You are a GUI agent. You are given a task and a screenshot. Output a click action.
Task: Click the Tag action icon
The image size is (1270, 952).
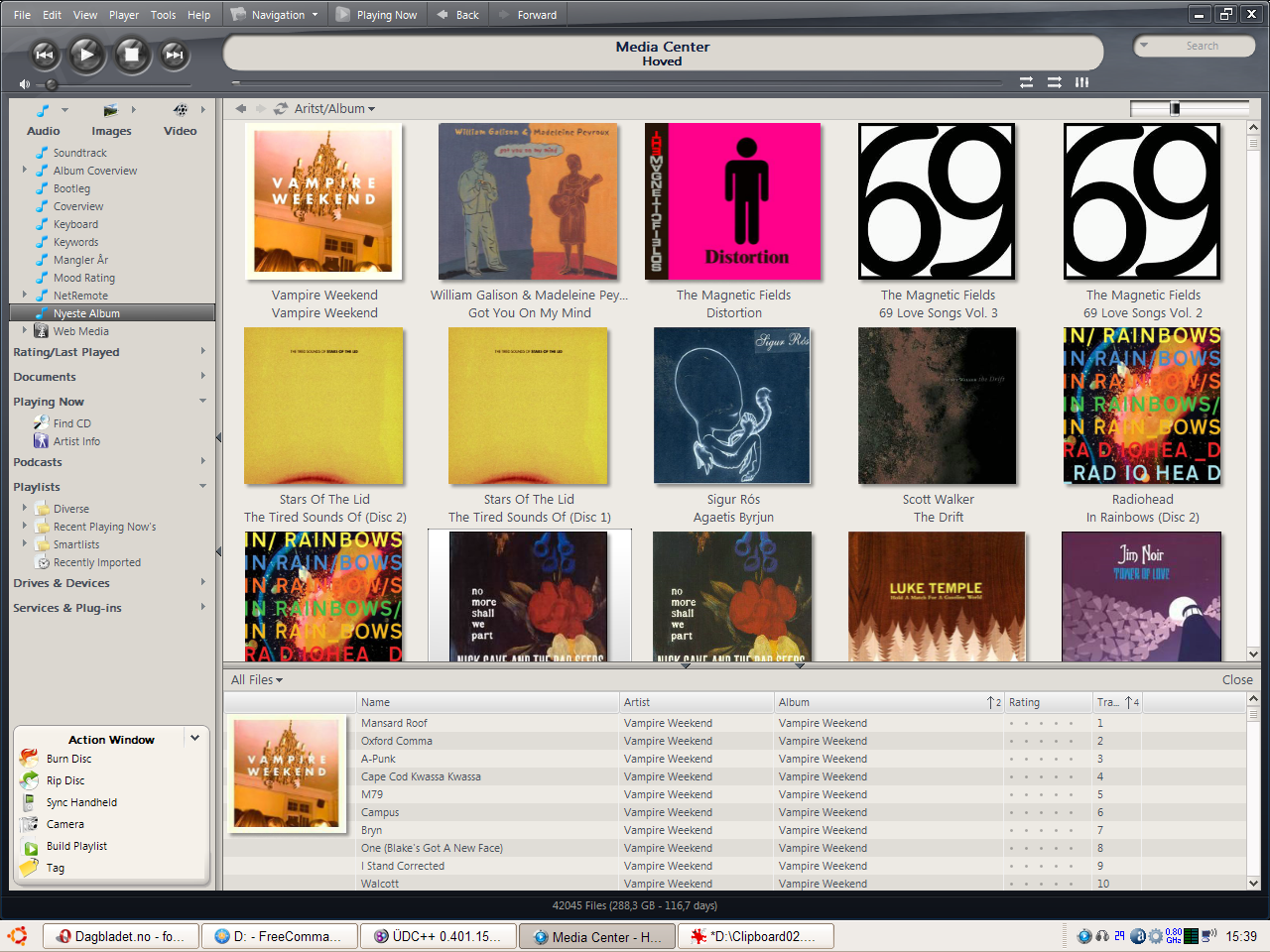[x=30, y=868]
